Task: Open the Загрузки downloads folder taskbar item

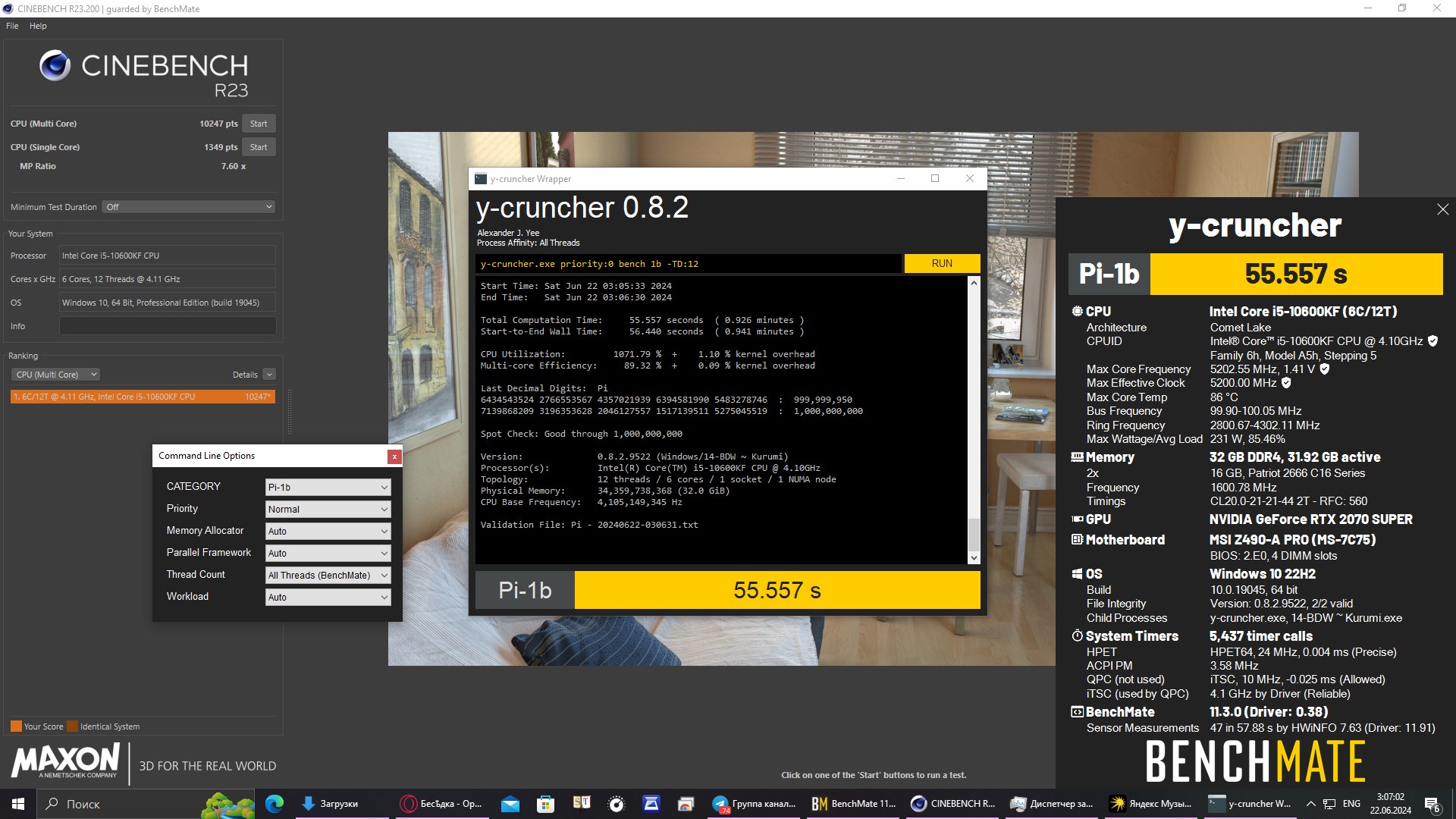Action: tap(341, 804)
